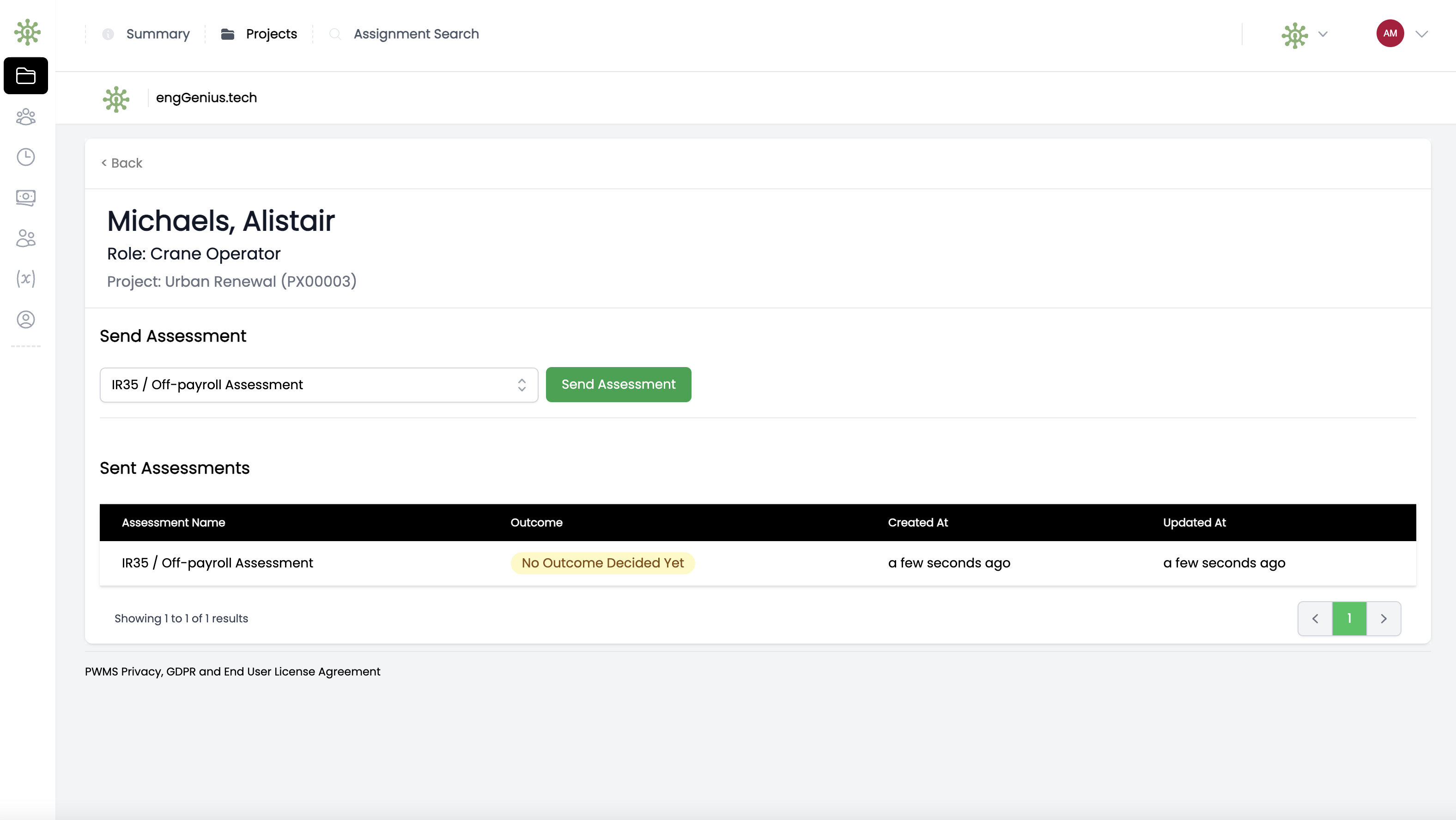Go to next page with right arrow
The width and height of the screenshot is (1456, 820).
(x=1383, y=618)
